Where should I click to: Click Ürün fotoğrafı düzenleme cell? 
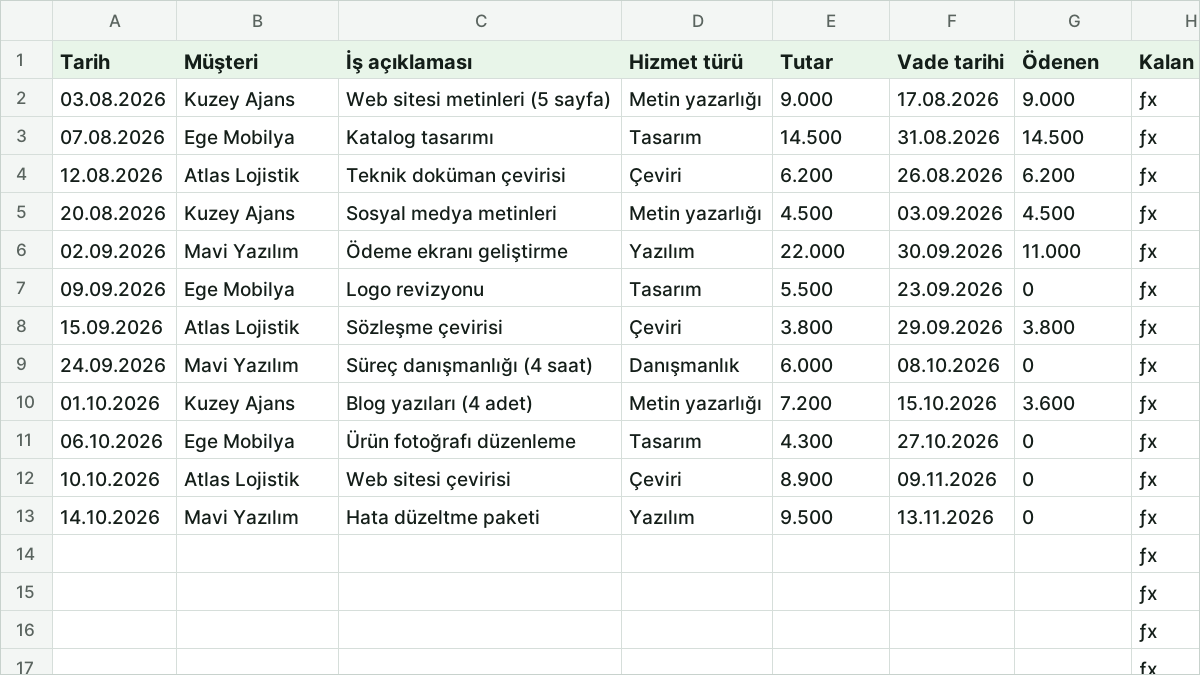pos(480,441)
